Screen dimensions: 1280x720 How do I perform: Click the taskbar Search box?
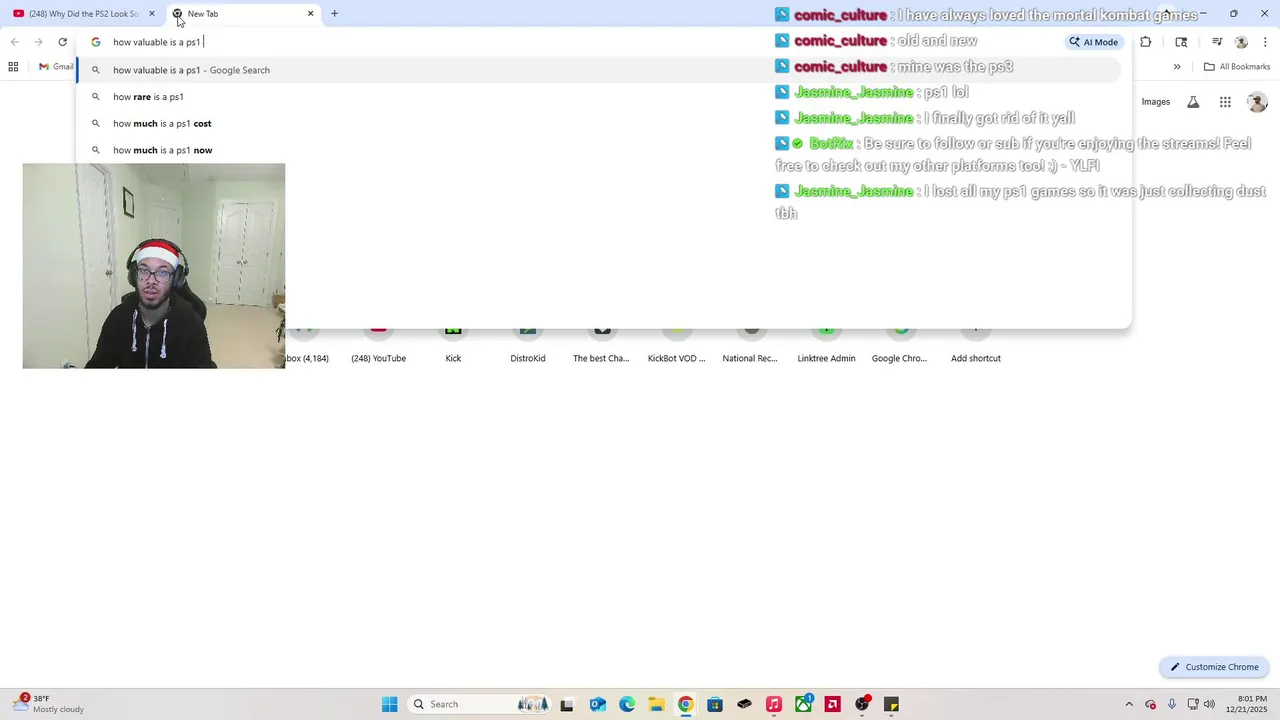(x=480, y=704)
